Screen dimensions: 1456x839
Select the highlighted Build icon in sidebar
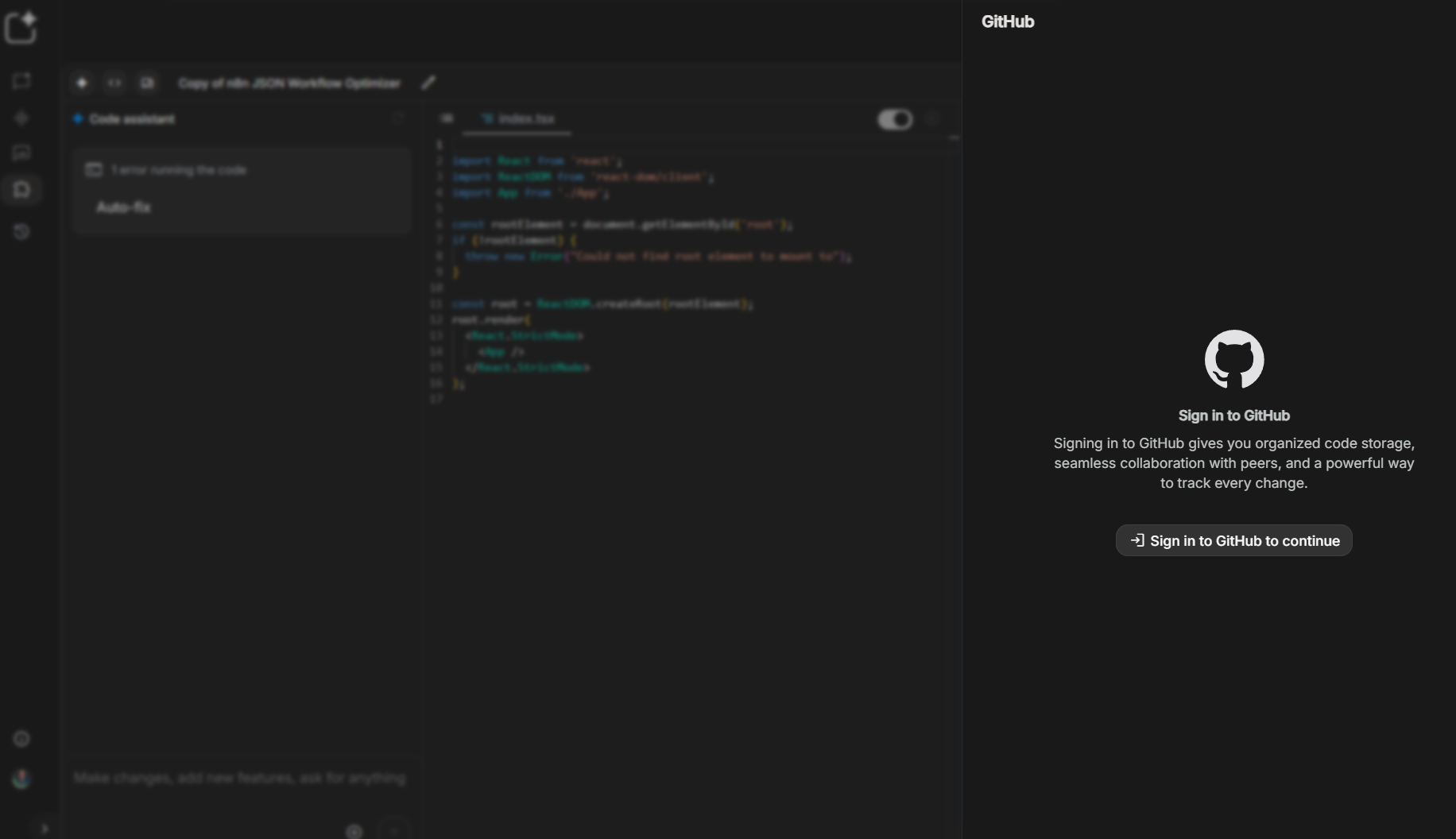tap(21, 190)
